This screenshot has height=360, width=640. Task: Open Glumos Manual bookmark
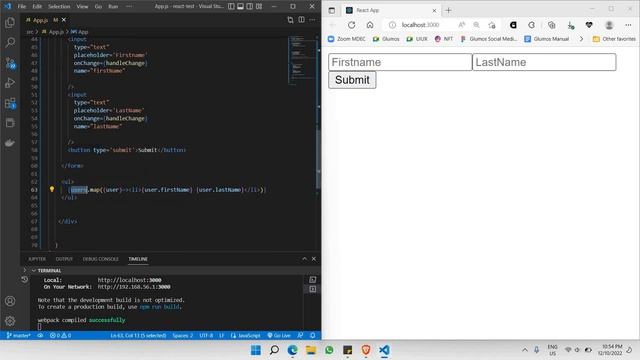coord(547,39)
